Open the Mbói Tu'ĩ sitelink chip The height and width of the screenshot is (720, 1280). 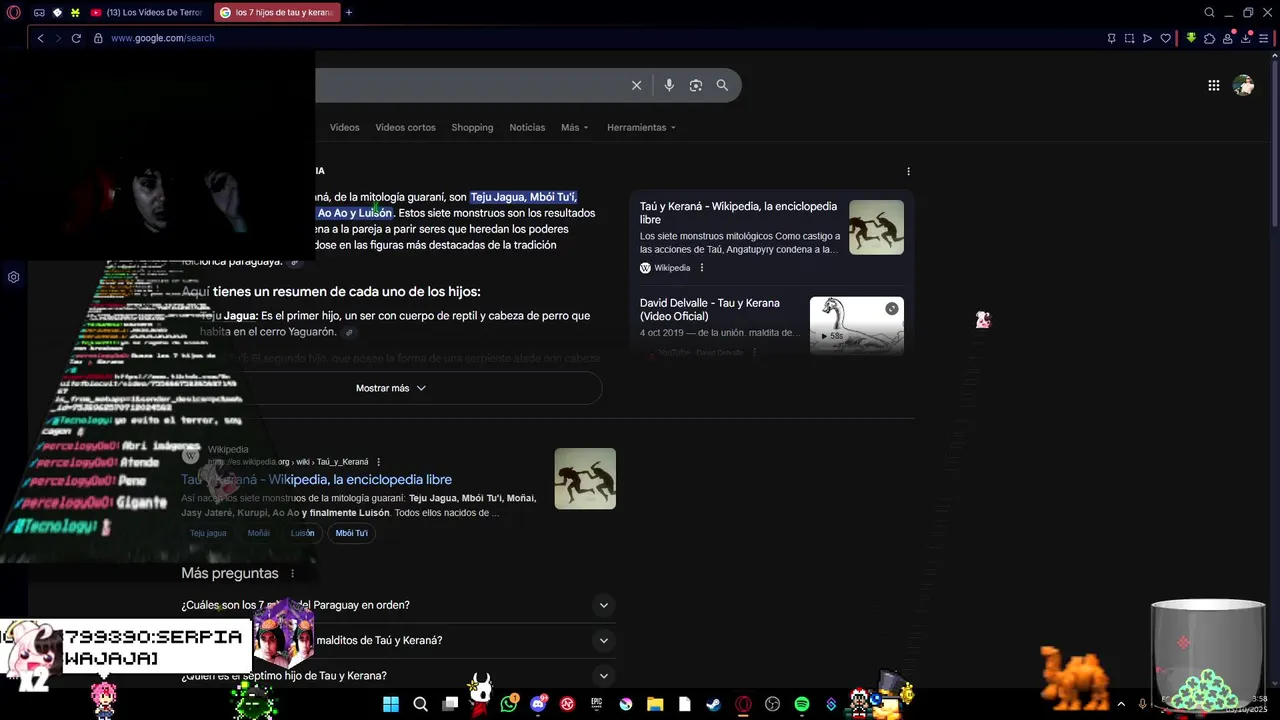[x=352, y=533]
